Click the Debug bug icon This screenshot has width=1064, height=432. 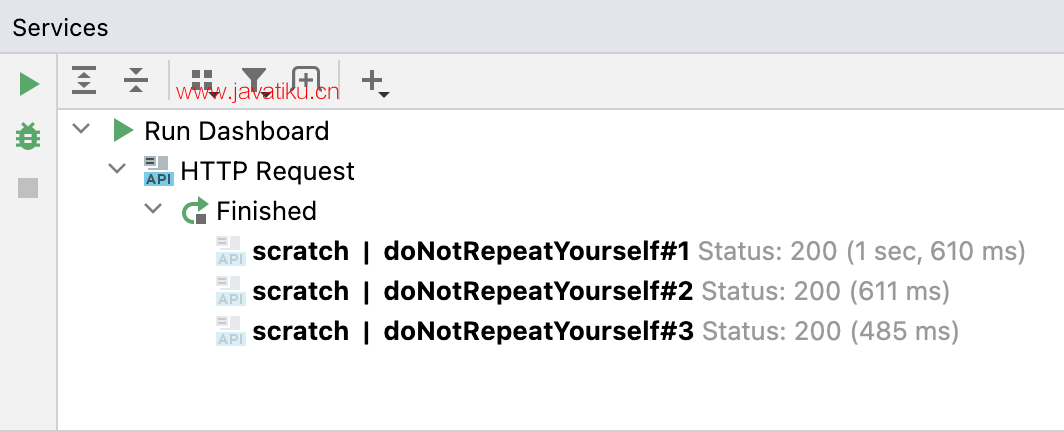28,136
